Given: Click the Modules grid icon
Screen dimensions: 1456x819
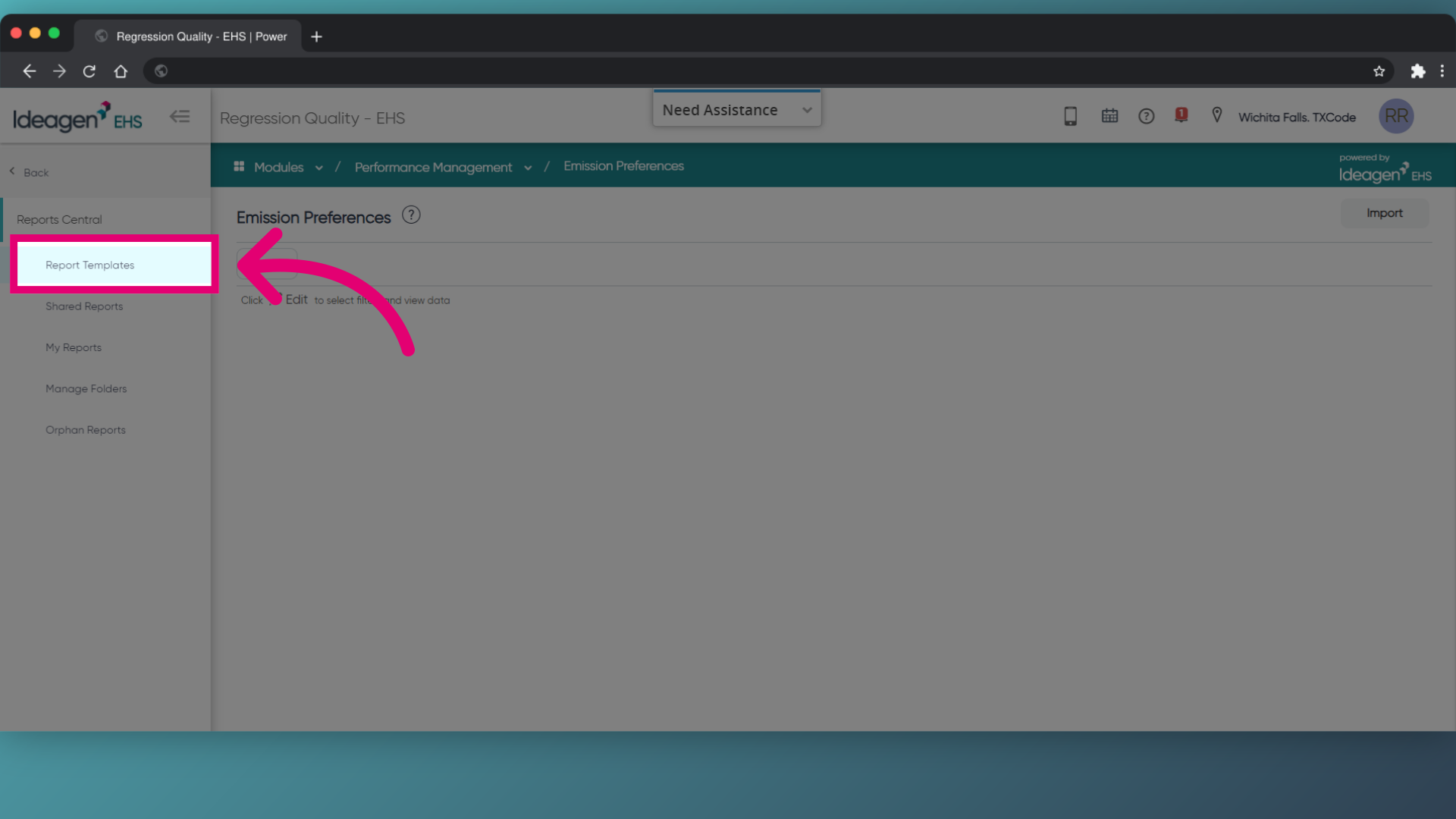Looking at the screenshot, I should 239,166.
